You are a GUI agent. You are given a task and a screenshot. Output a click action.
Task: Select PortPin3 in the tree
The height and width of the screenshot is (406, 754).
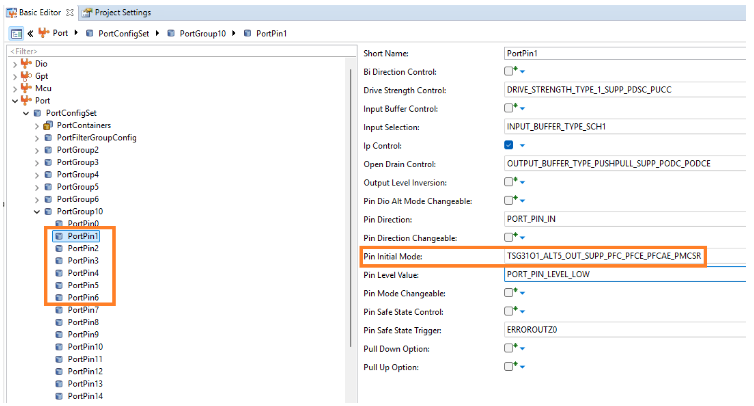[83, 261]
